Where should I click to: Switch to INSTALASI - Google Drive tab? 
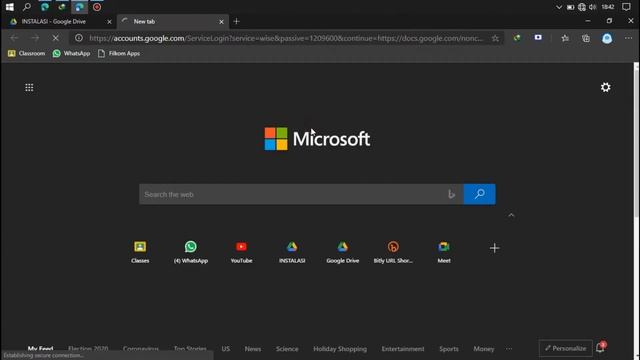[x=59, y=22]
